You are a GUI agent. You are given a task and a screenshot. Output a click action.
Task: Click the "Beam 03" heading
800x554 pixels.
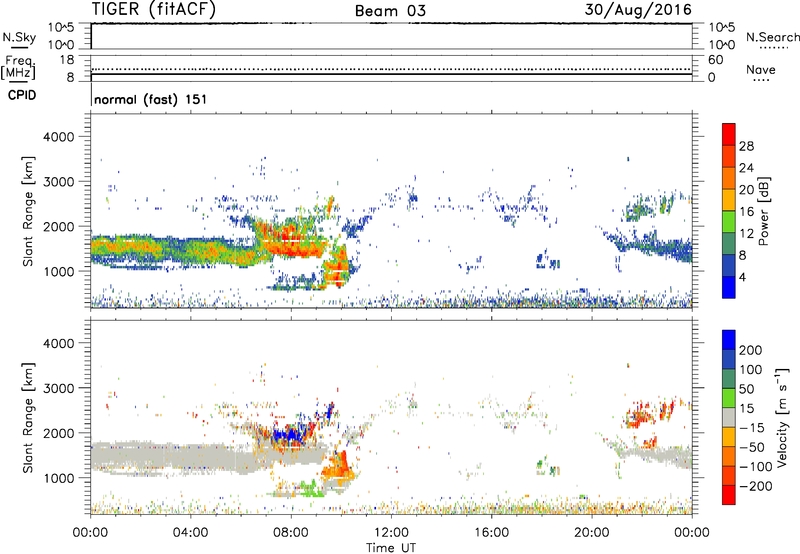pos(390,11)
